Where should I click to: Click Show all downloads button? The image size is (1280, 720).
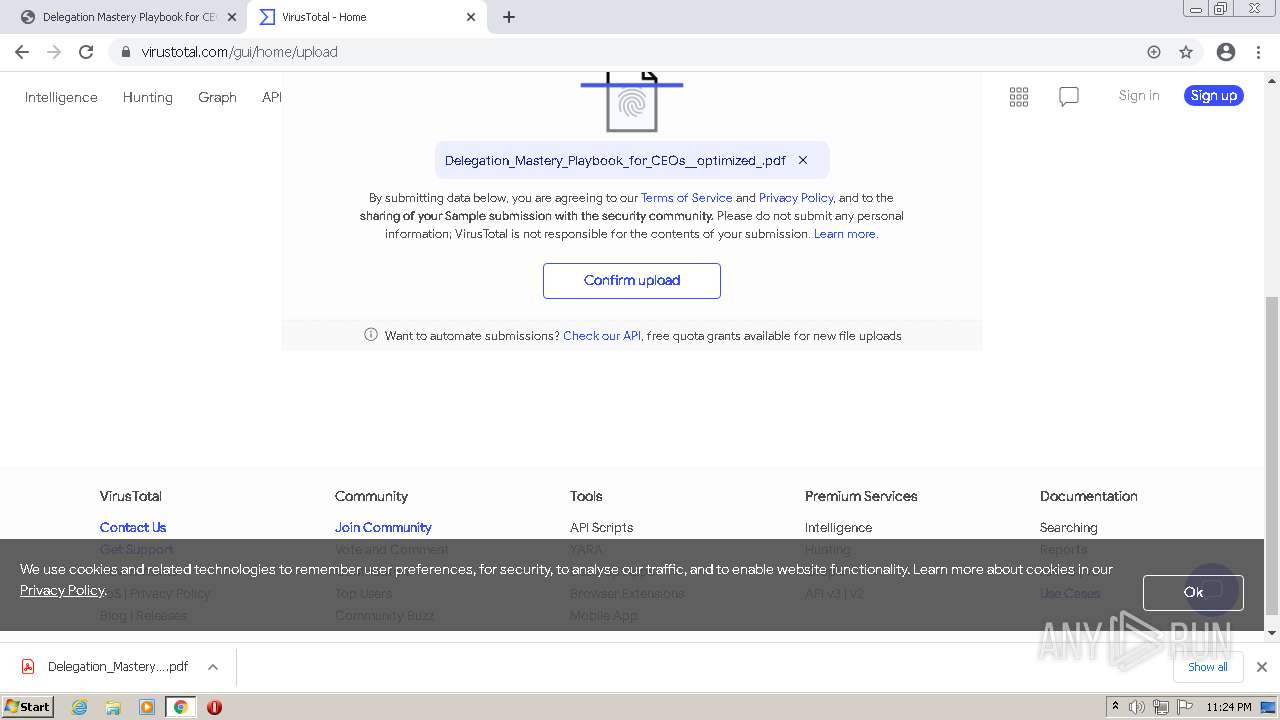coord(1208,667)
